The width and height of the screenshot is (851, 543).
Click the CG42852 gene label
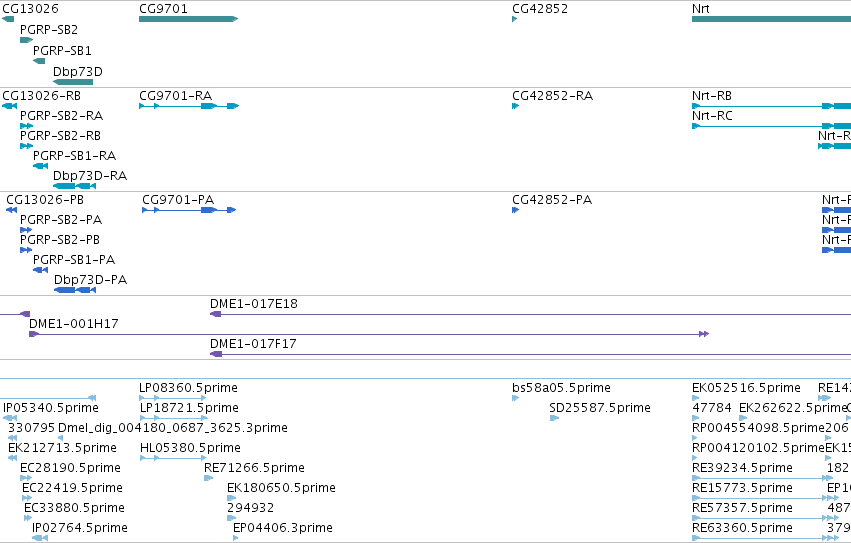pyautogui.click(x=540, y=9)
